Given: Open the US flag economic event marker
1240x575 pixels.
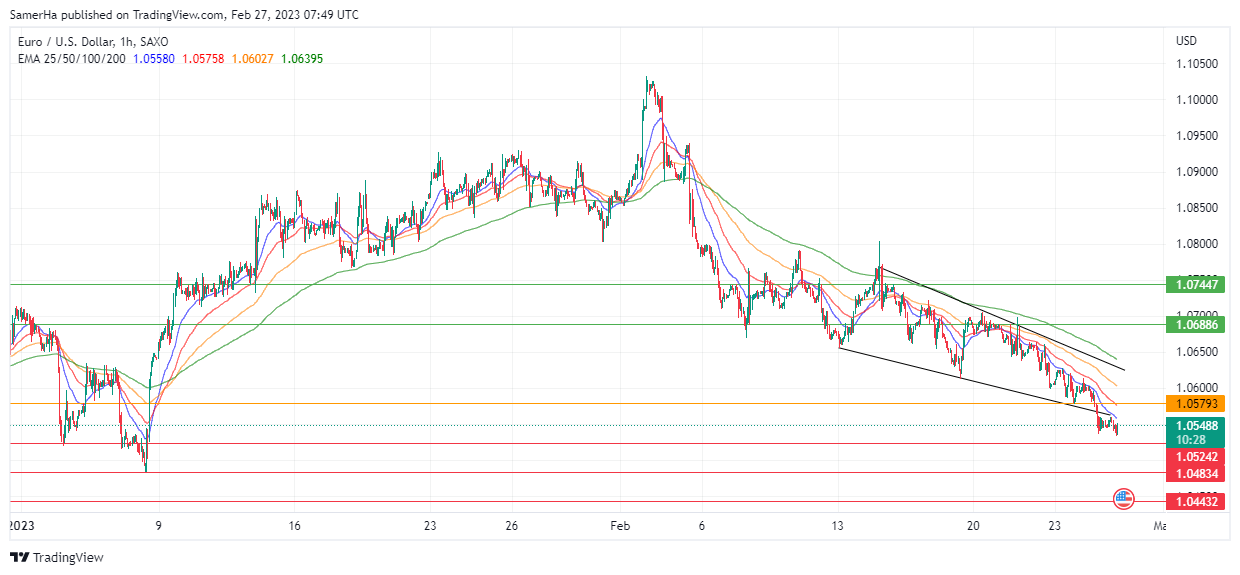Looking at the screenshot, I should 1123,497.
